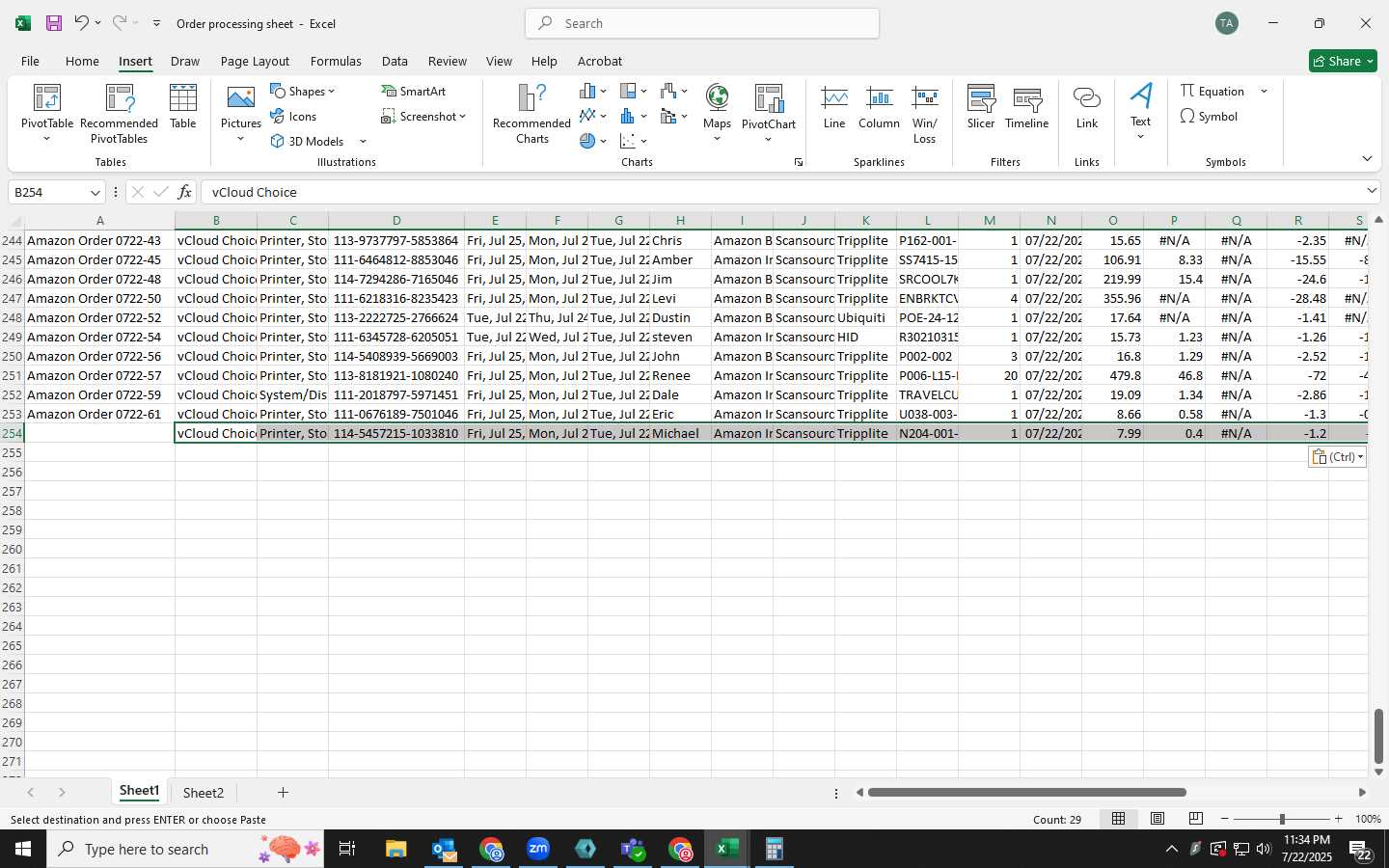The width and height of the screenshot is (1389, 868).
Task: Add a new sheet
Action: (283, 793)
